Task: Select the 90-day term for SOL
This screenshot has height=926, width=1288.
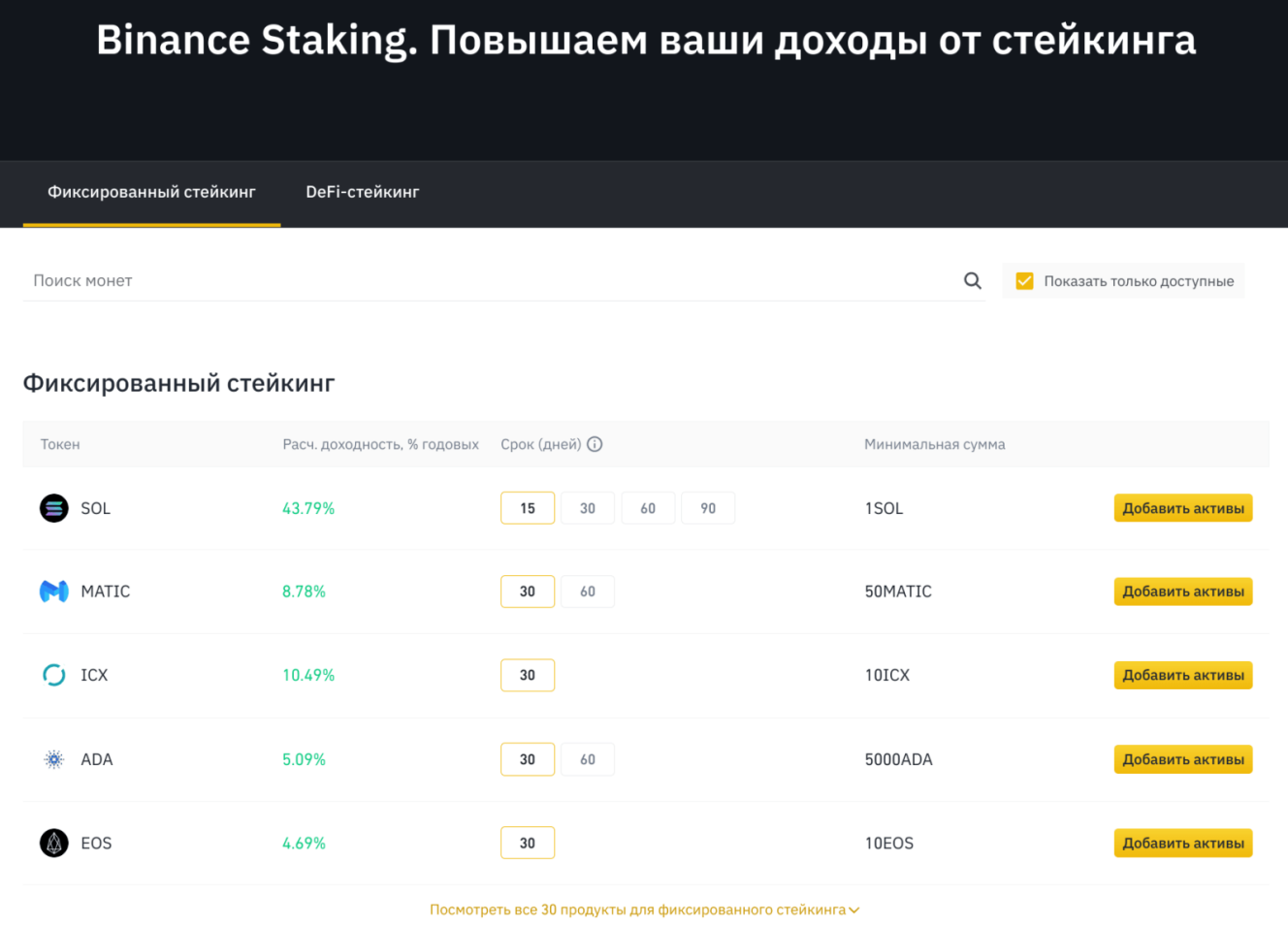Action: pos(708,507)
